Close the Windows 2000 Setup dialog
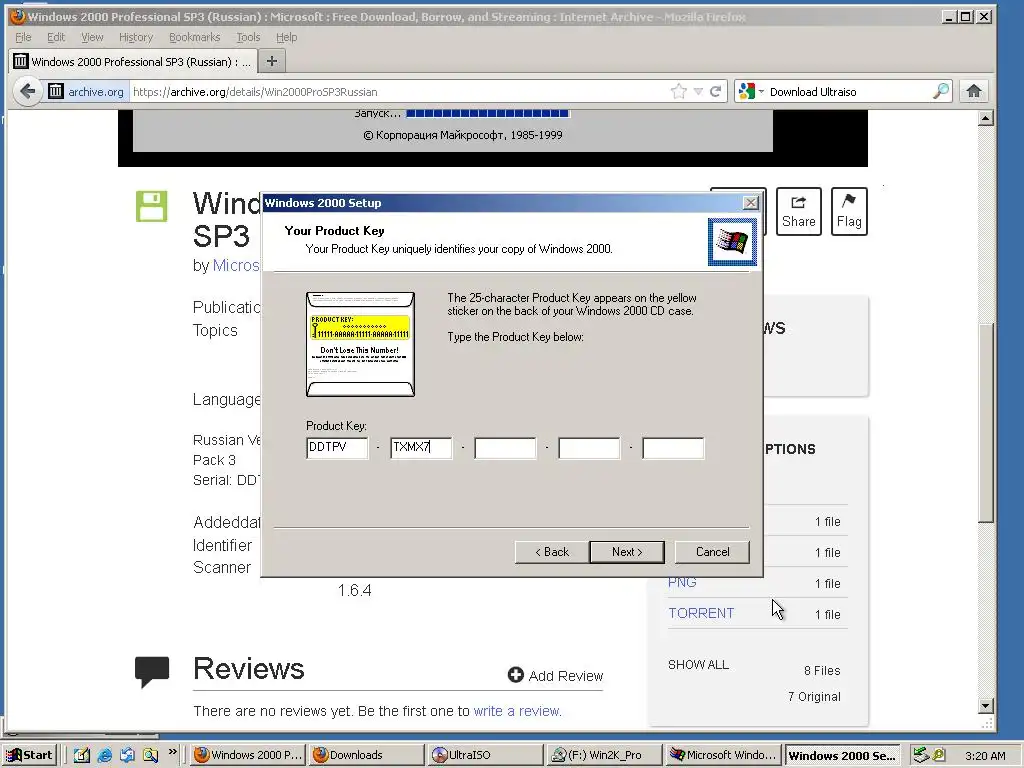The image size is (1024, 768). pos(751,203)
